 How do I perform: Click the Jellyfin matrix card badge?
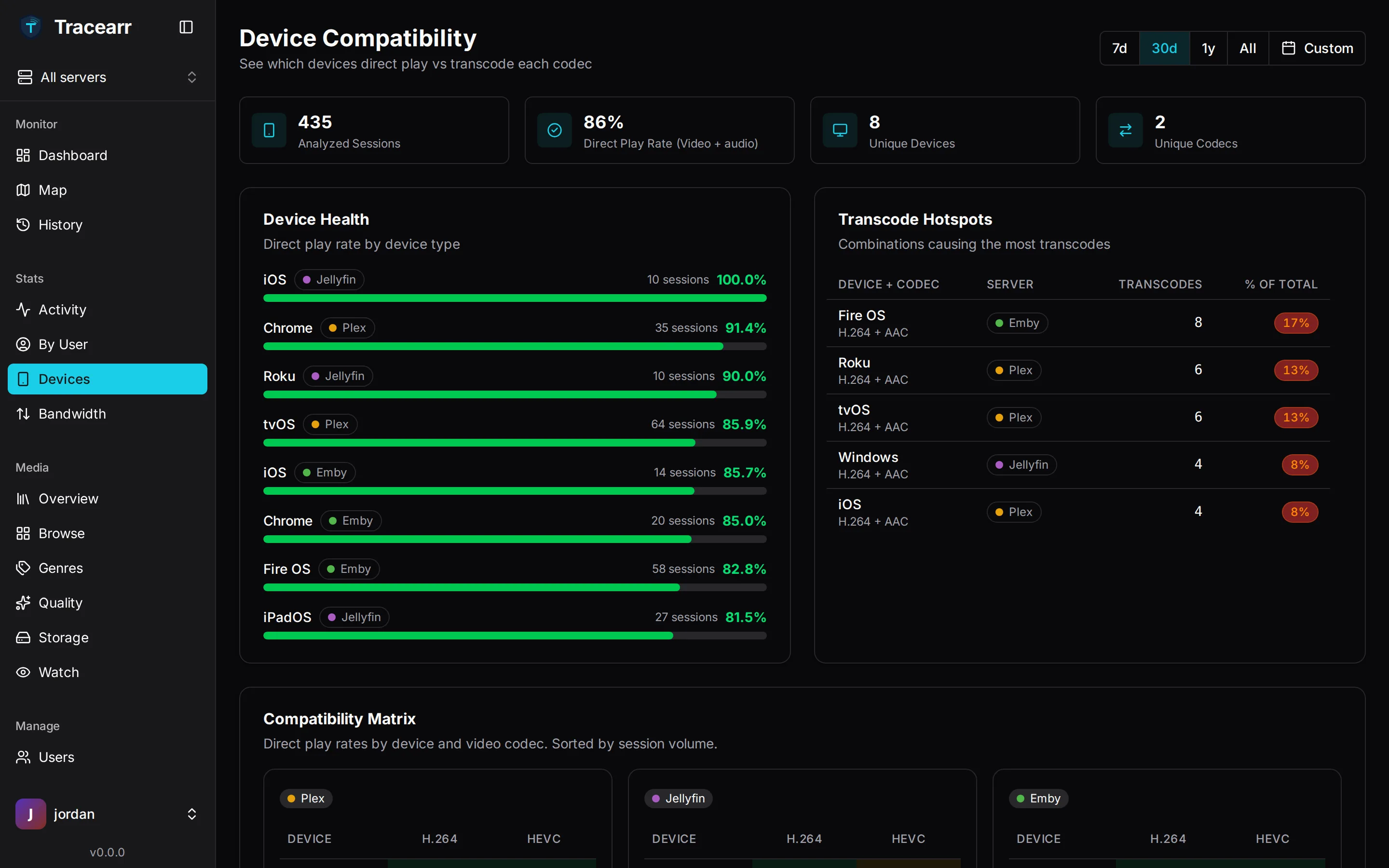tap(679, 799)
